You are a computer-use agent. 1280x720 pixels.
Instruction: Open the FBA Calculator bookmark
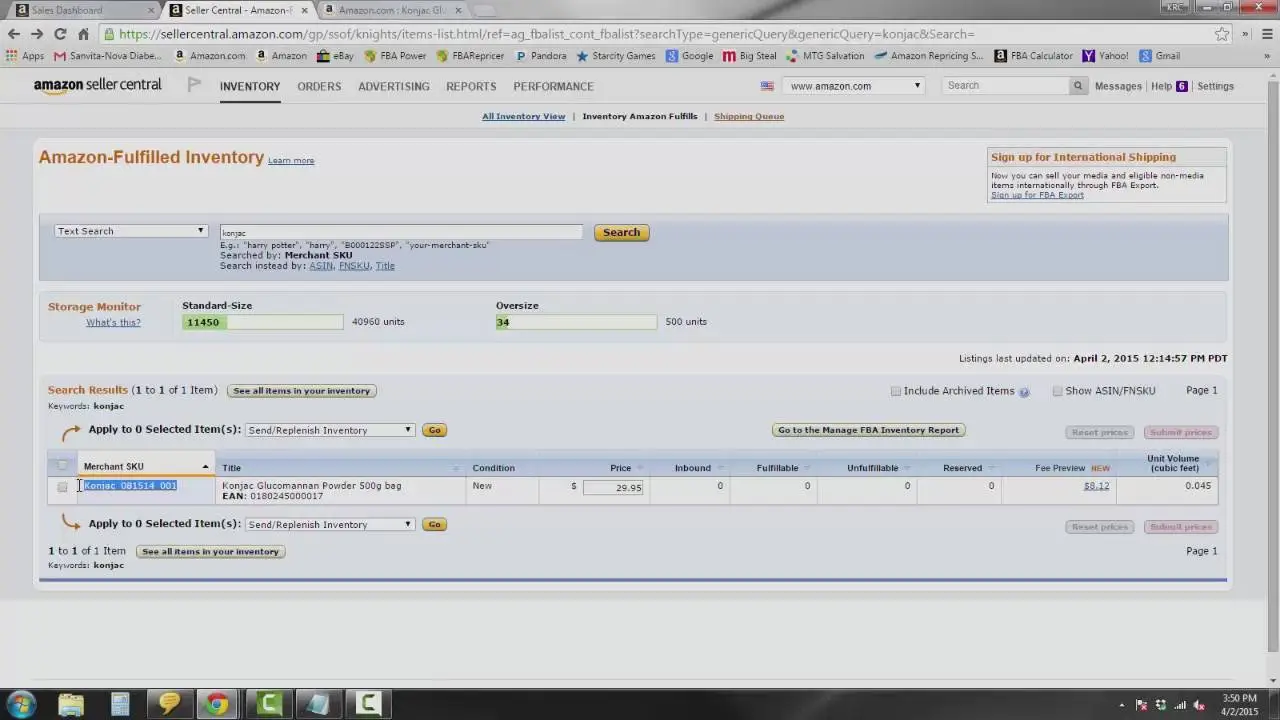tap(1034, 56)
